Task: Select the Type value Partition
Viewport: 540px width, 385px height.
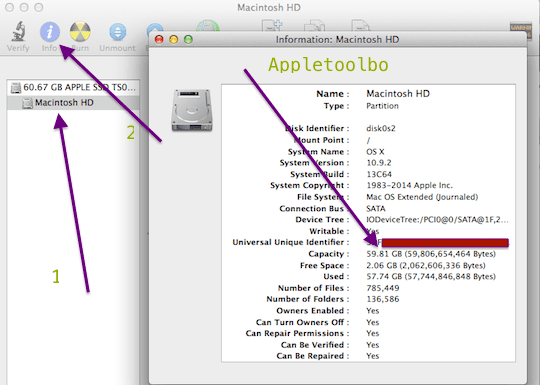Action: [x=382, y=106]
